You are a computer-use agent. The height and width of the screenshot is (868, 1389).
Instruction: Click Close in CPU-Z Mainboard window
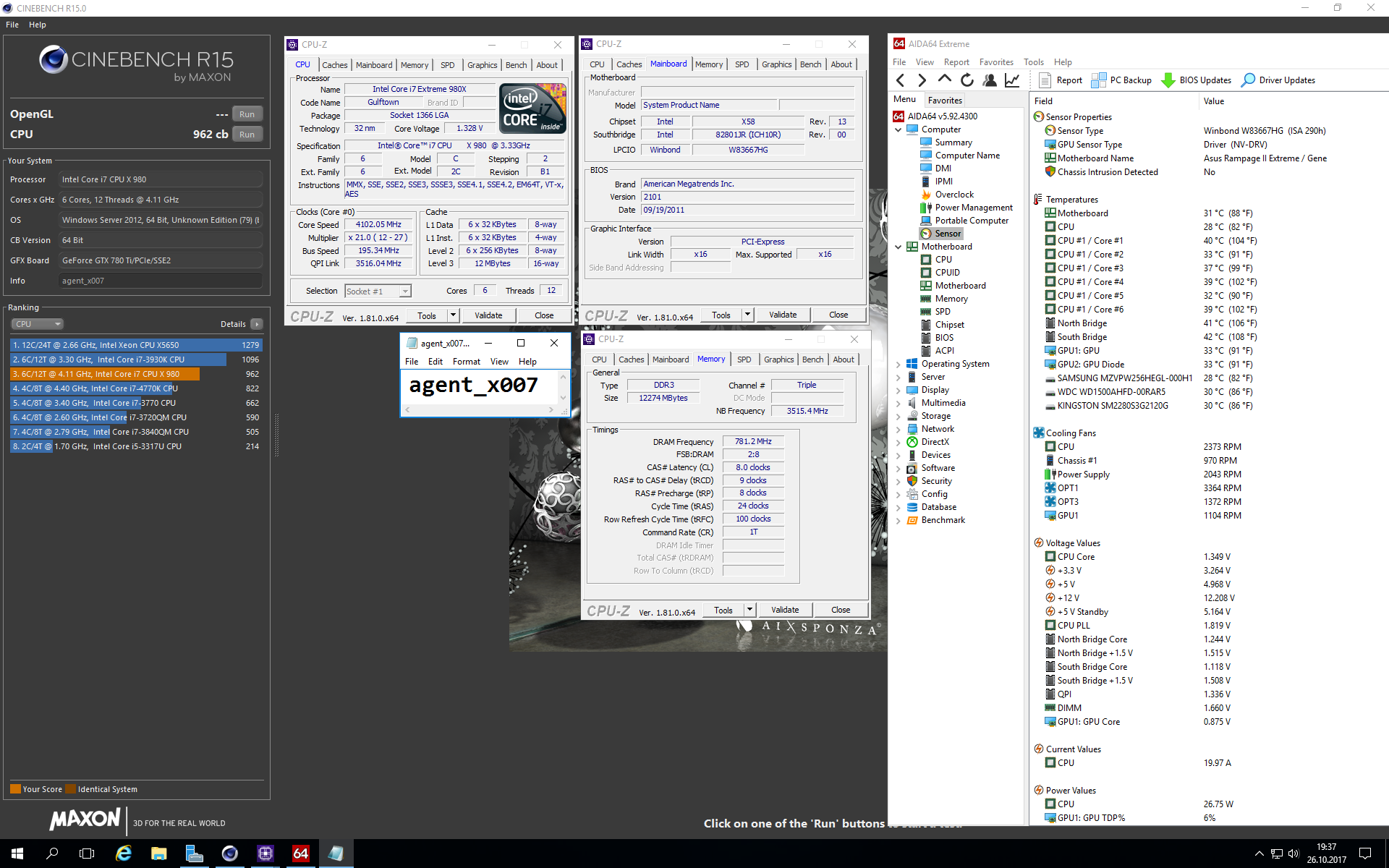tap(838, 315)
